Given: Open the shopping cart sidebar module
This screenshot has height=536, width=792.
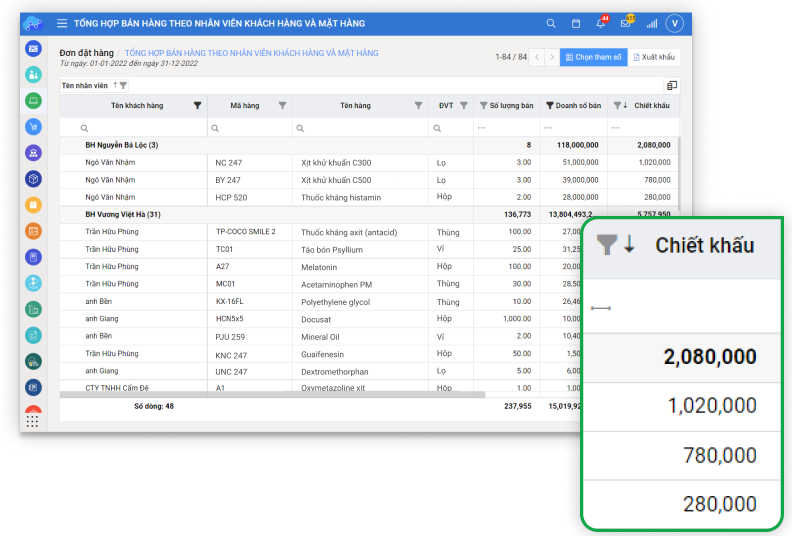Looking at the screenshot, I should pyautogui.click(x=34, y=127).
